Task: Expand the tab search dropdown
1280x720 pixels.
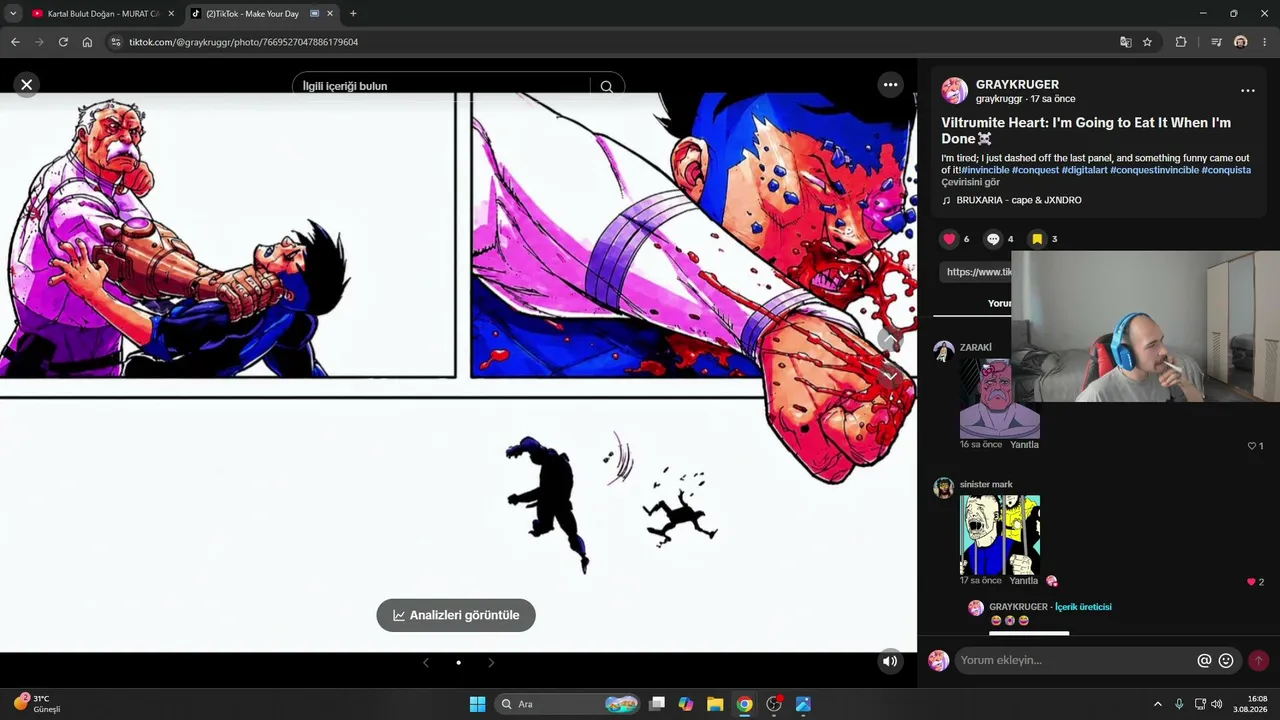Action: [12, 14]
